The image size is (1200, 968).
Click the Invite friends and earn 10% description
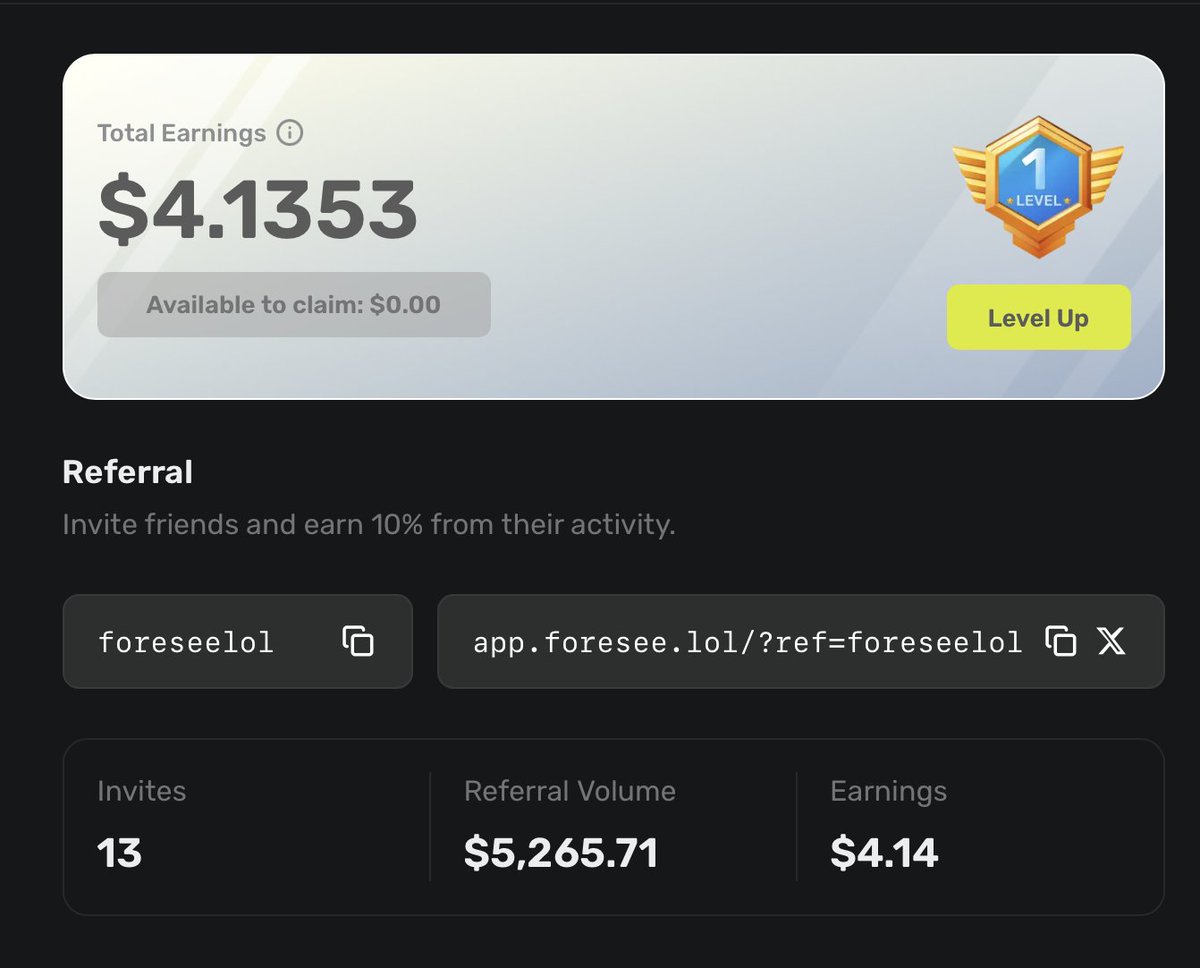tap(369, 524)
